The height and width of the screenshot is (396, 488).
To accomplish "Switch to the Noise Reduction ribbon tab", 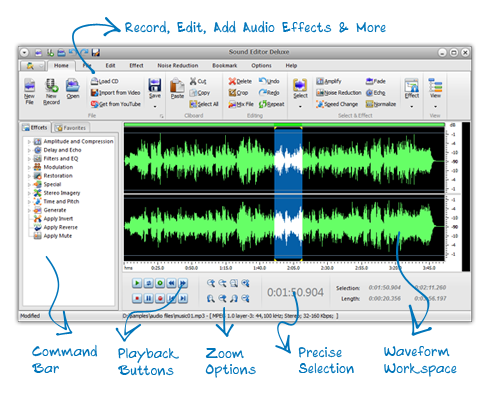I will (x=178, y=66).
